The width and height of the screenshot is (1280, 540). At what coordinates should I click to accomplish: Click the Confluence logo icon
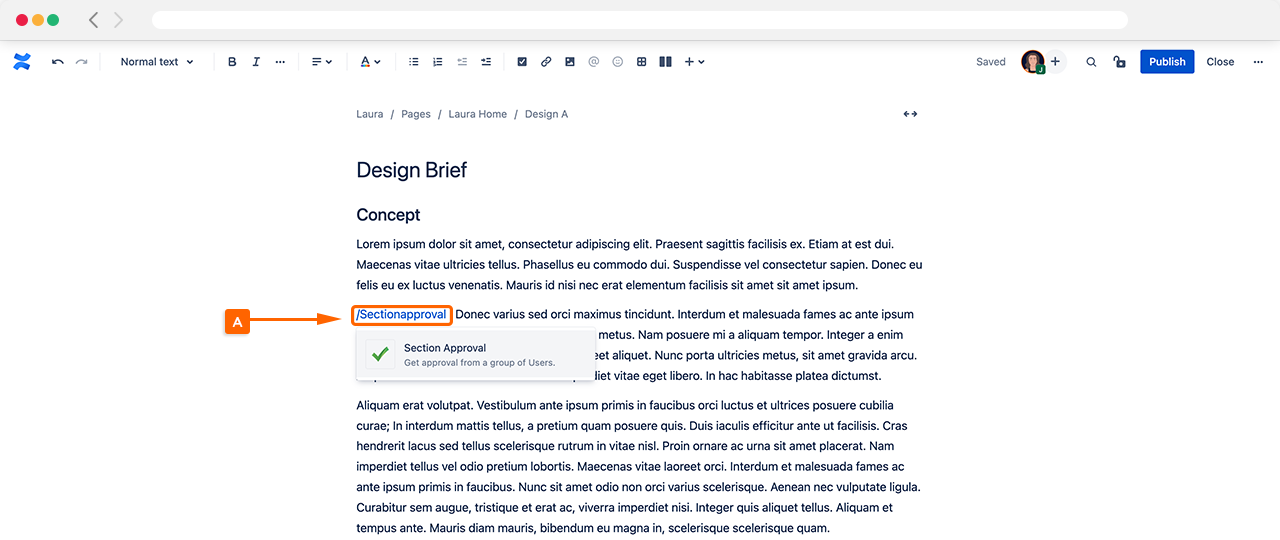pos(22,62)
